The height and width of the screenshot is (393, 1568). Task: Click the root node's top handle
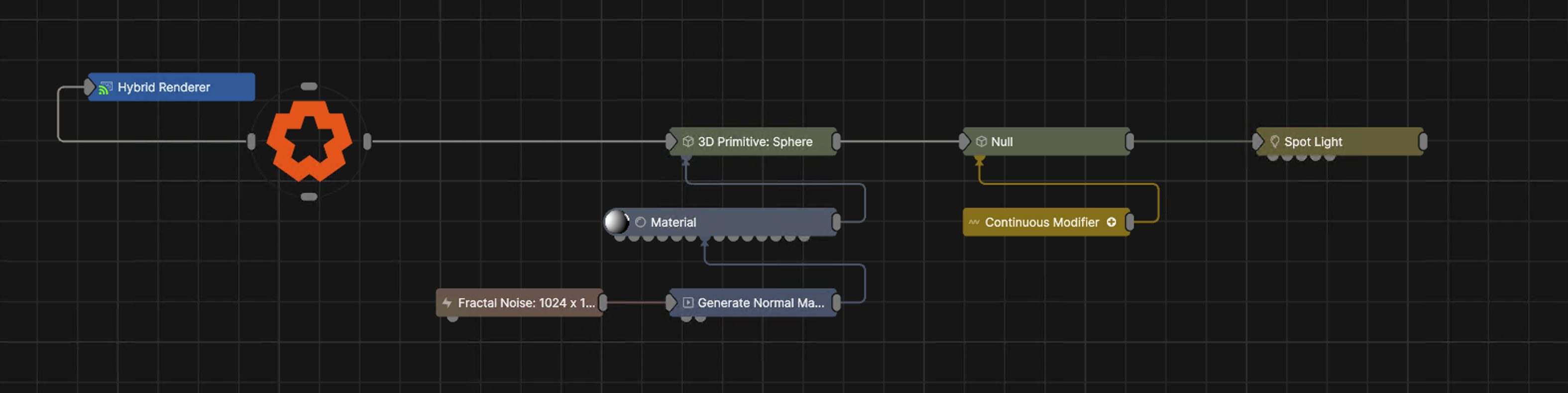coord(309,87)
